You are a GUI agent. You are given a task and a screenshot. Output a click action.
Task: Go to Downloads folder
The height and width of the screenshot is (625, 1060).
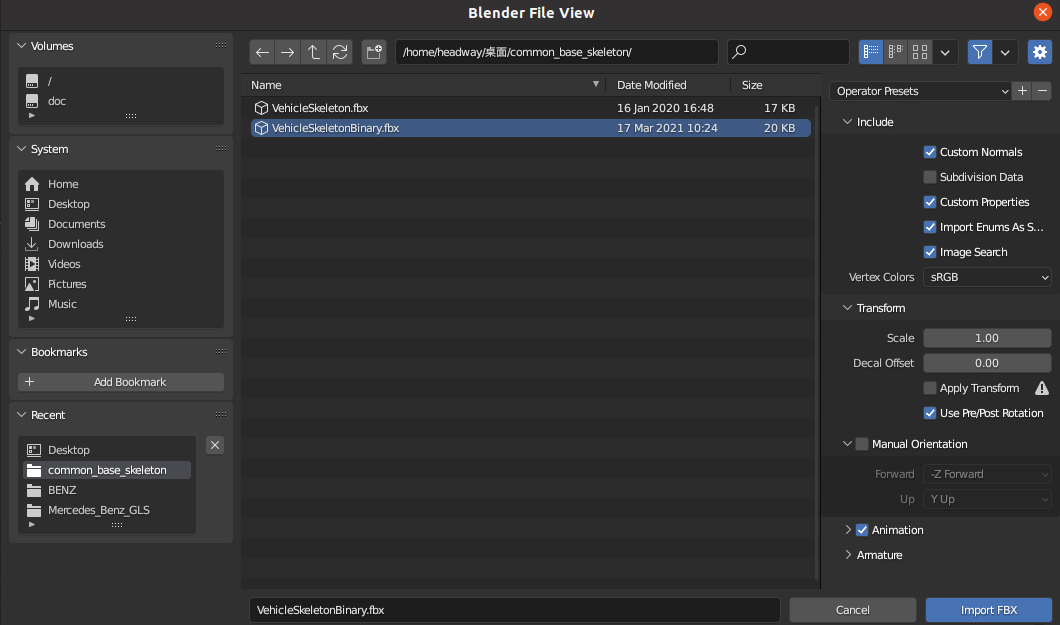click(120, 244)
